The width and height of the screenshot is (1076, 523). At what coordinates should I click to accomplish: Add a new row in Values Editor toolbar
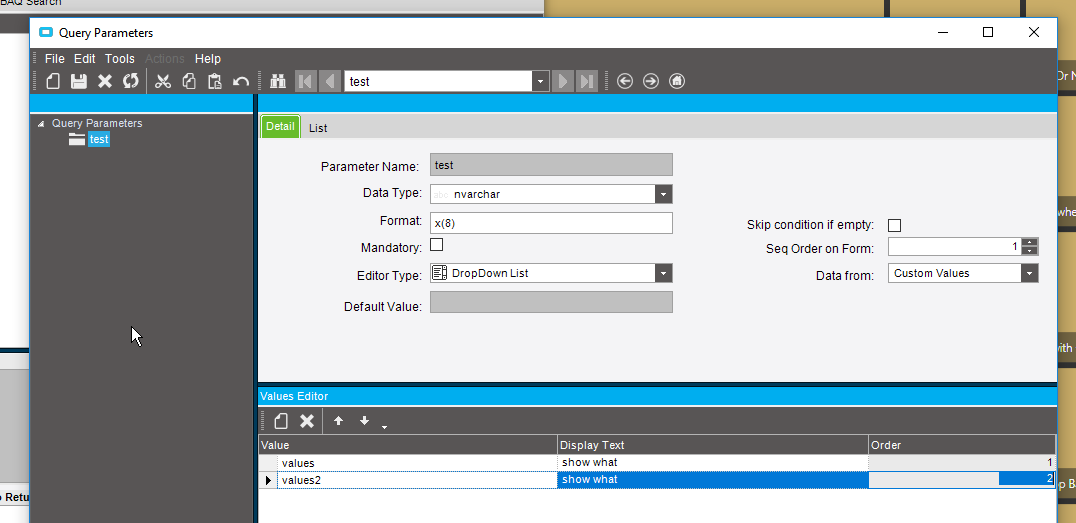(x=281, y=421)
